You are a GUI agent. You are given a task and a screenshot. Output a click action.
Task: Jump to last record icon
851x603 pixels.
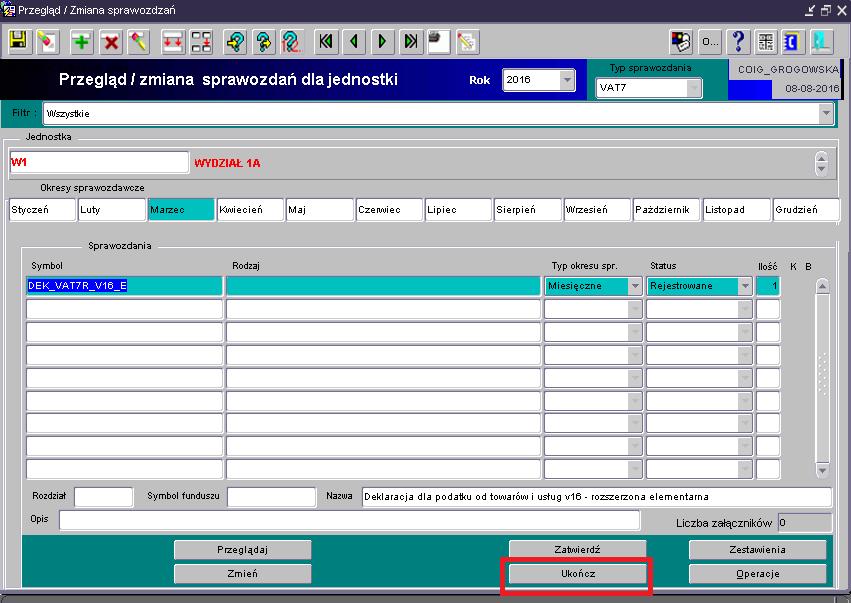pyautogui.click(x=411, y=41)
